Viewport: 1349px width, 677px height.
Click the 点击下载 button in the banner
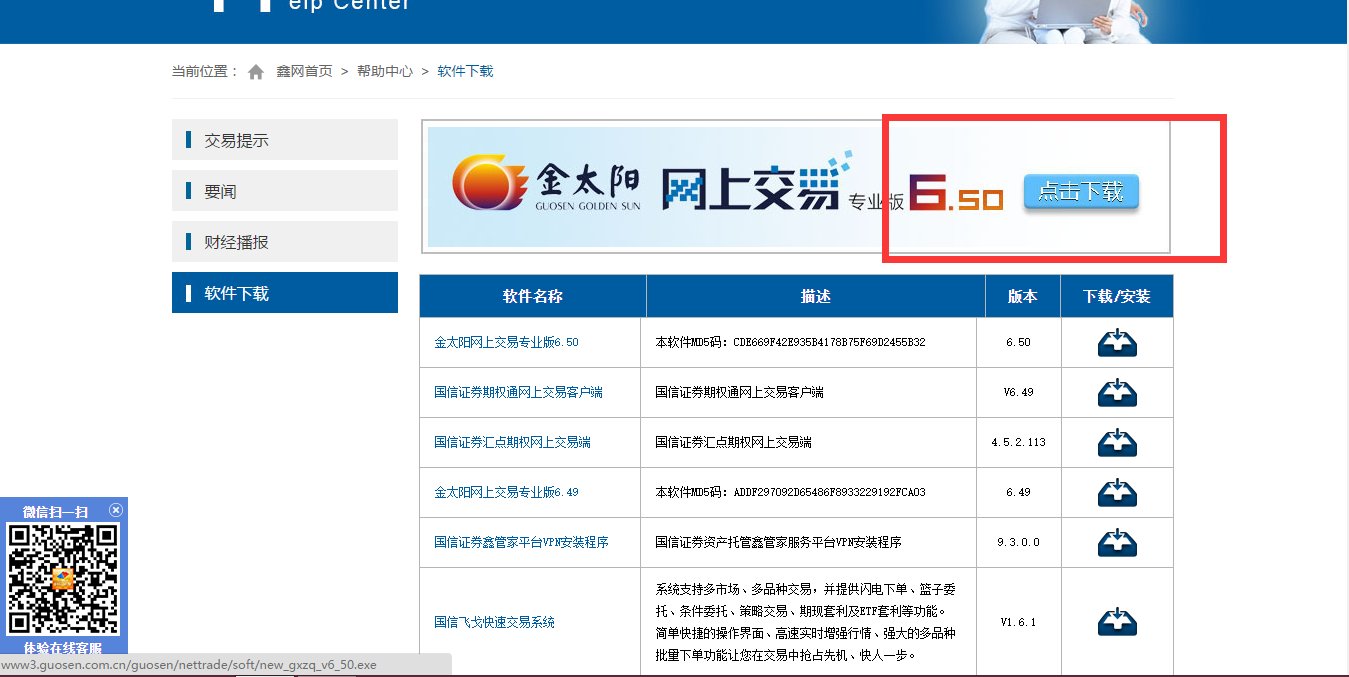[x=1080, y=191]
